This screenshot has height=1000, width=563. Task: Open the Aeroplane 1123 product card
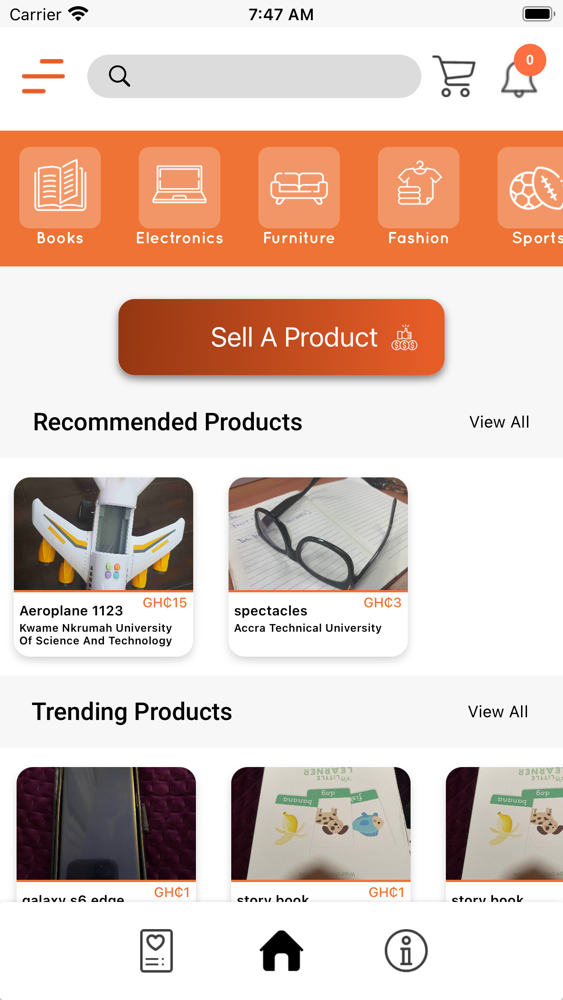click(x=103, y=567)
